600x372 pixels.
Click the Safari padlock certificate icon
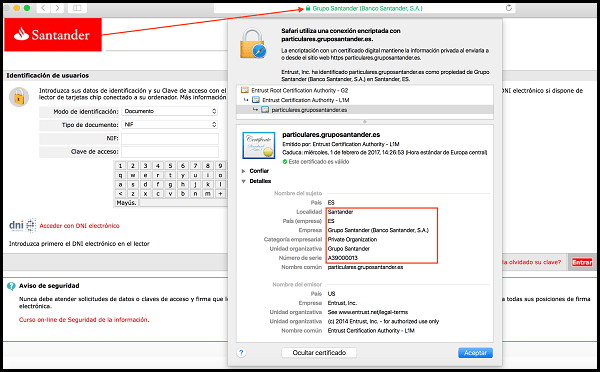tap(253, 43)
